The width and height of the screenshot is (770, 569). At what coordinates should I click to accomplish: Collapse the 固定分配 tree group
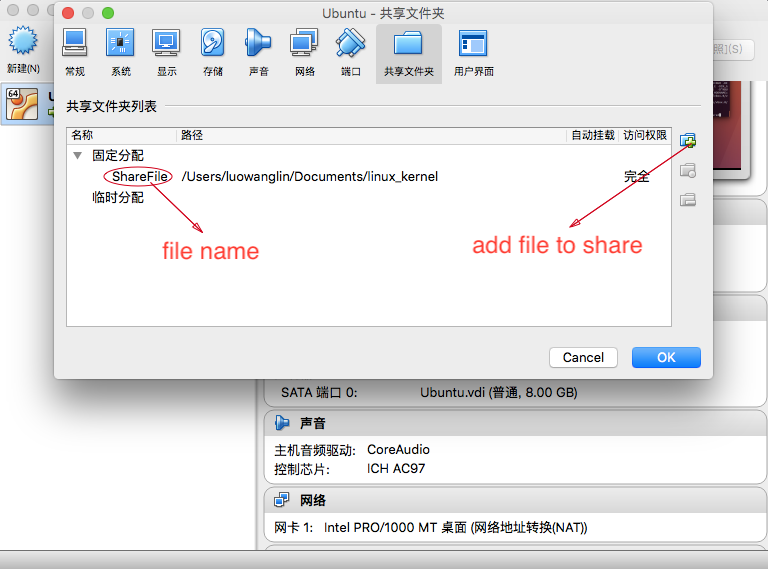tap(78, 156)
